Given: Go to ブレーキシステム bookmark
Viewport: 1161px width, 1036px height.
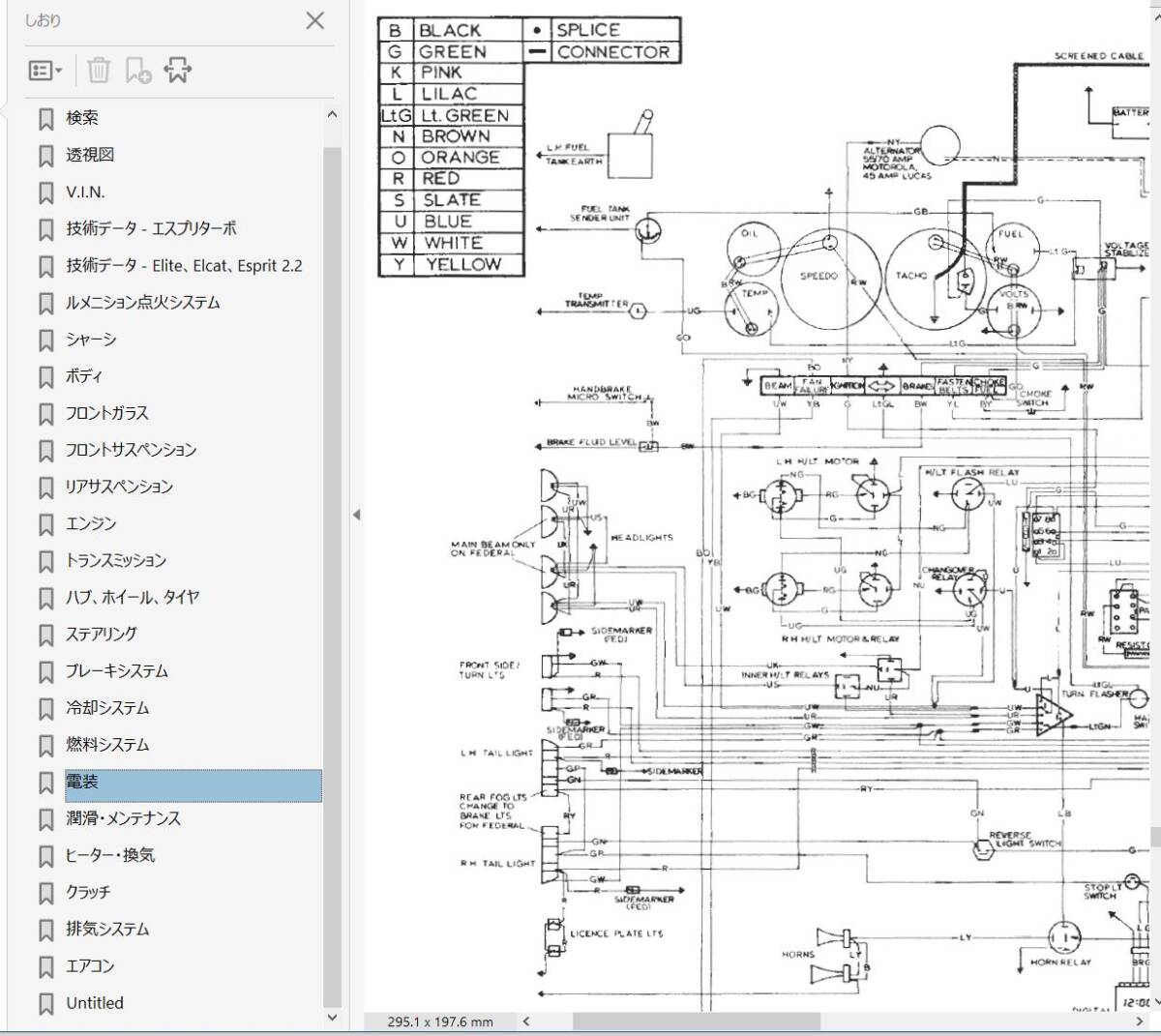Looking at the screenshot, I should tap(117, 670).
